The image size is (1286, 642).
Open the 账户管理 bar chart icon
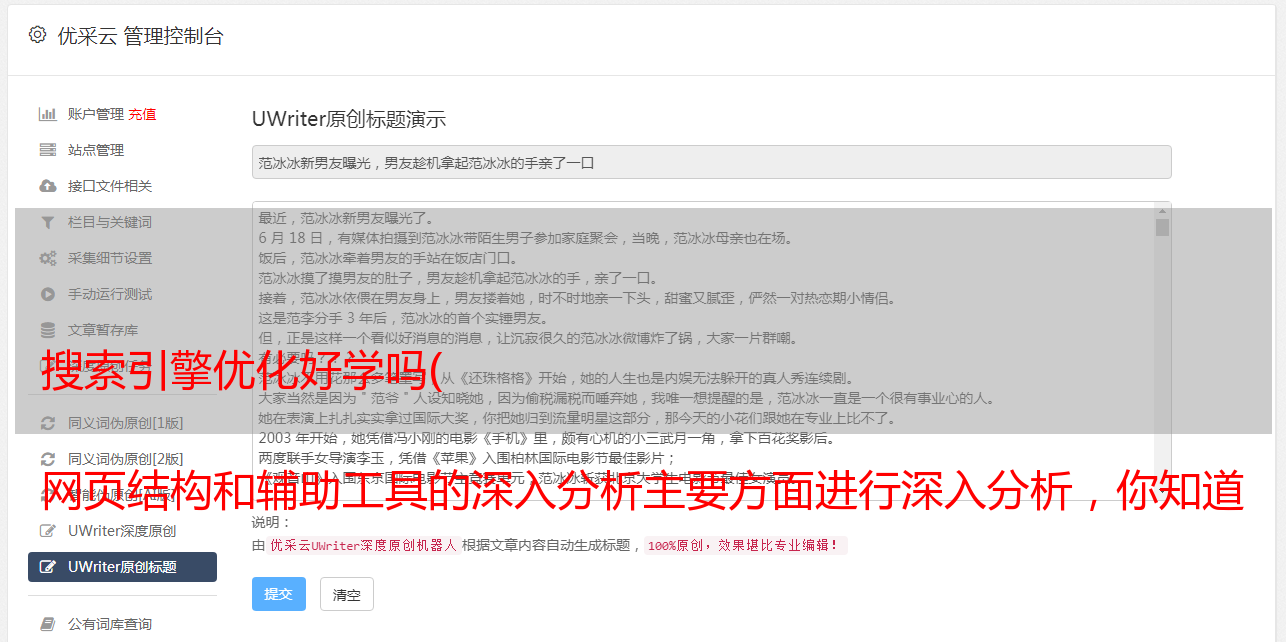click(47, 114)
